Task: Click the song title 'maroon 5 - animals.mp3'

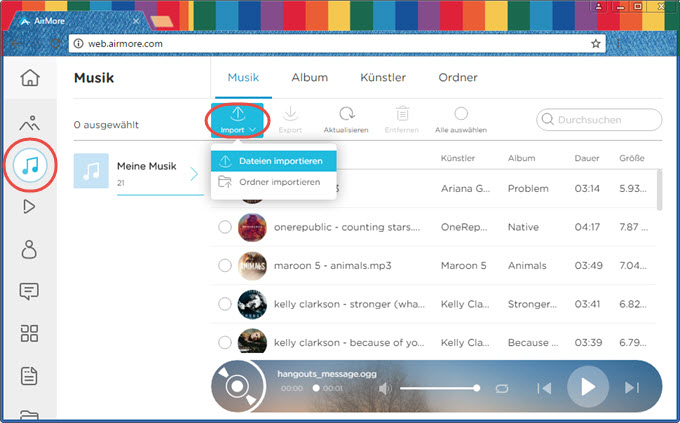Action: pos(333,266)
